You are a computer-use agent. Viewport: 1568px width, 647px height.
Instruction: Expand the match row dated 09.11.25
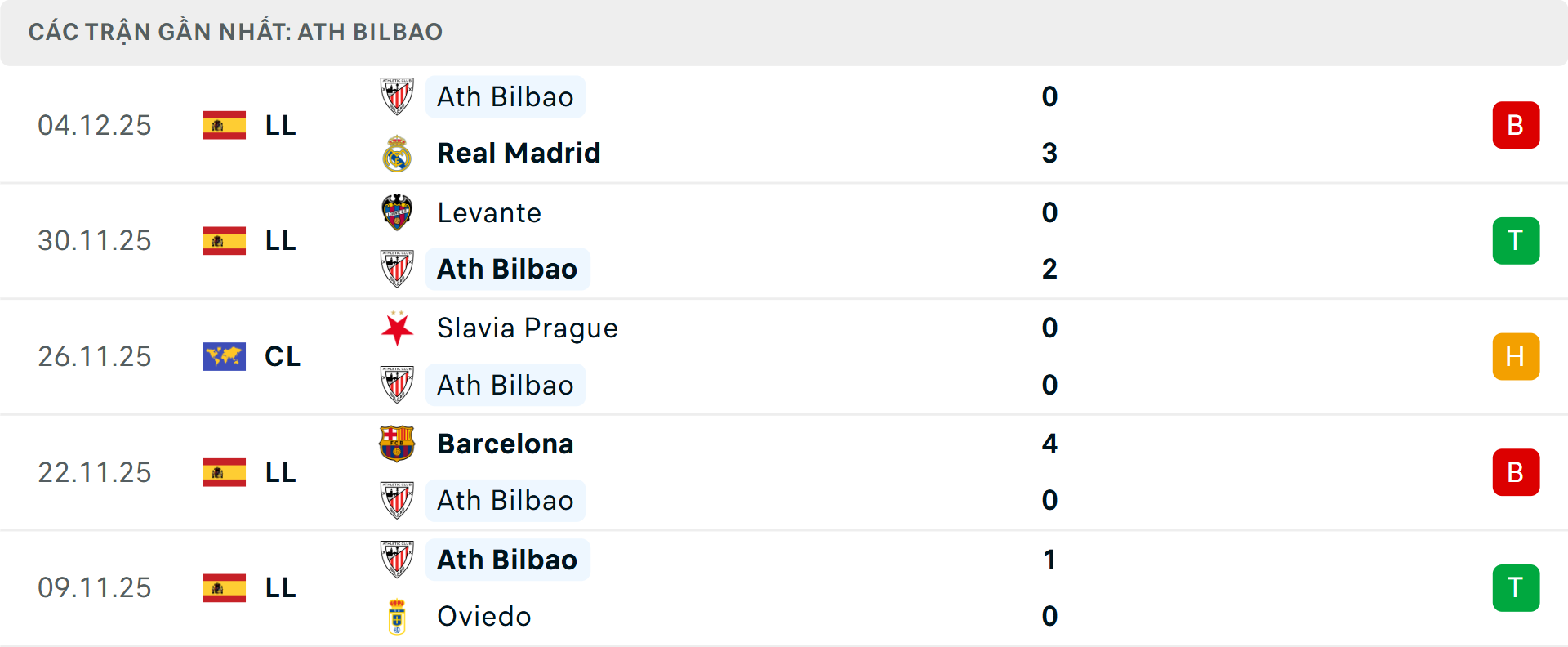[x=784, y=587]
